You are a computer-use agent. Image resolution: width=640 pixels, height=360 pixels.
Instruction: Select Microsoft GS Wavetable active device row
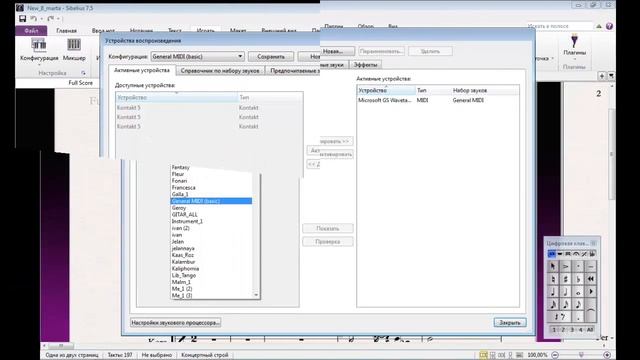point(438,100)
